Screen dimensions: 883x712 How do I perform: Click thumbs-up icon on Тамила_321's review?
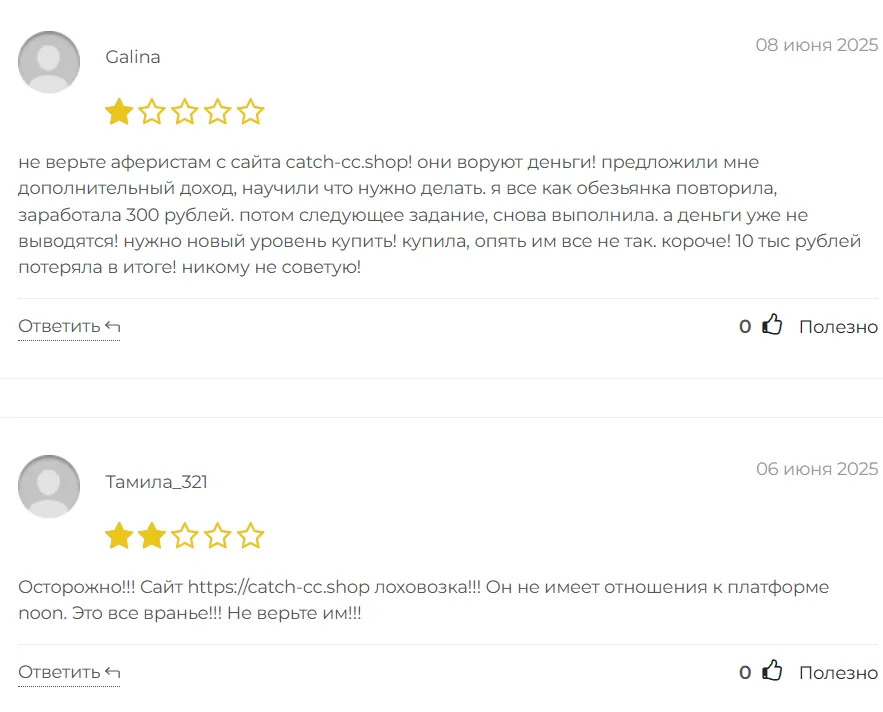pos(772,671)
